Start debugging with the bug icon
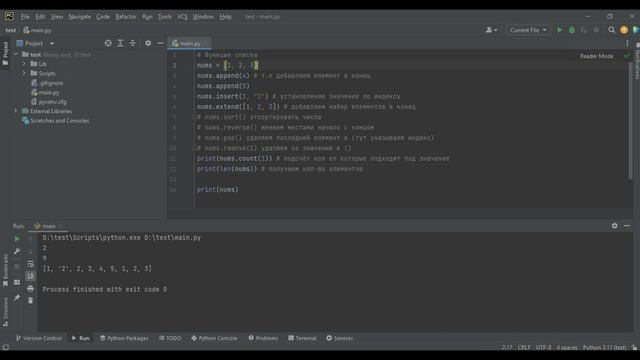The image size is (640, 360). (572, 30)
